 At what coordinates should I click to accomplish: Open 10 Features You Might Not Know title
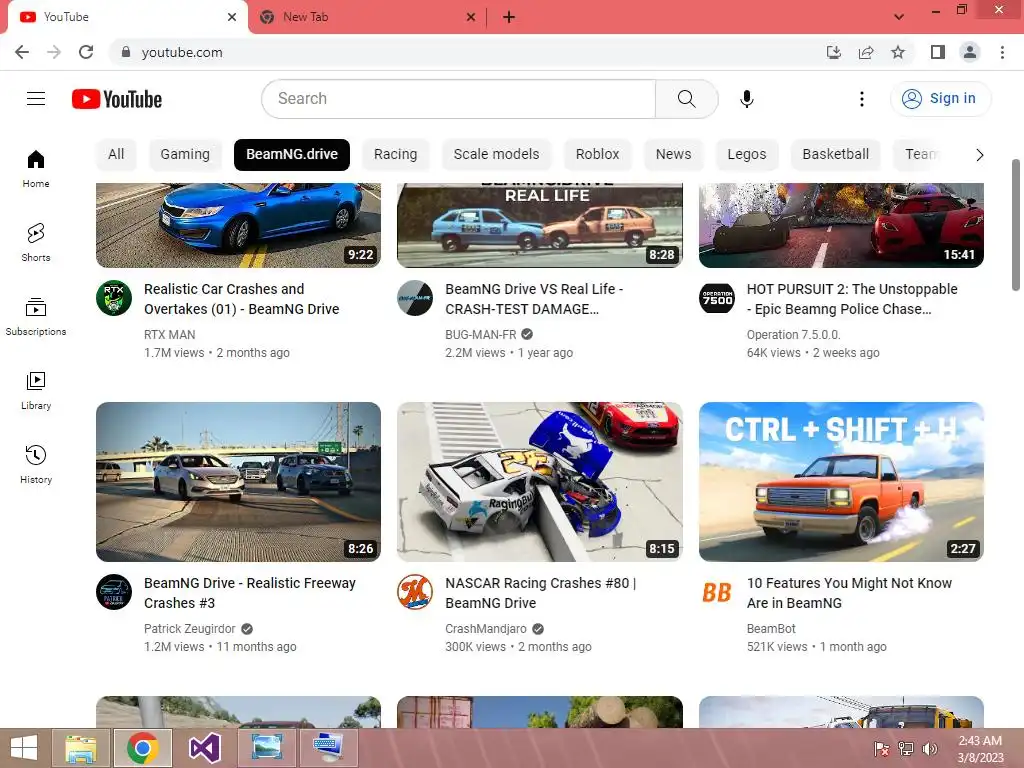tap(850, 593)
